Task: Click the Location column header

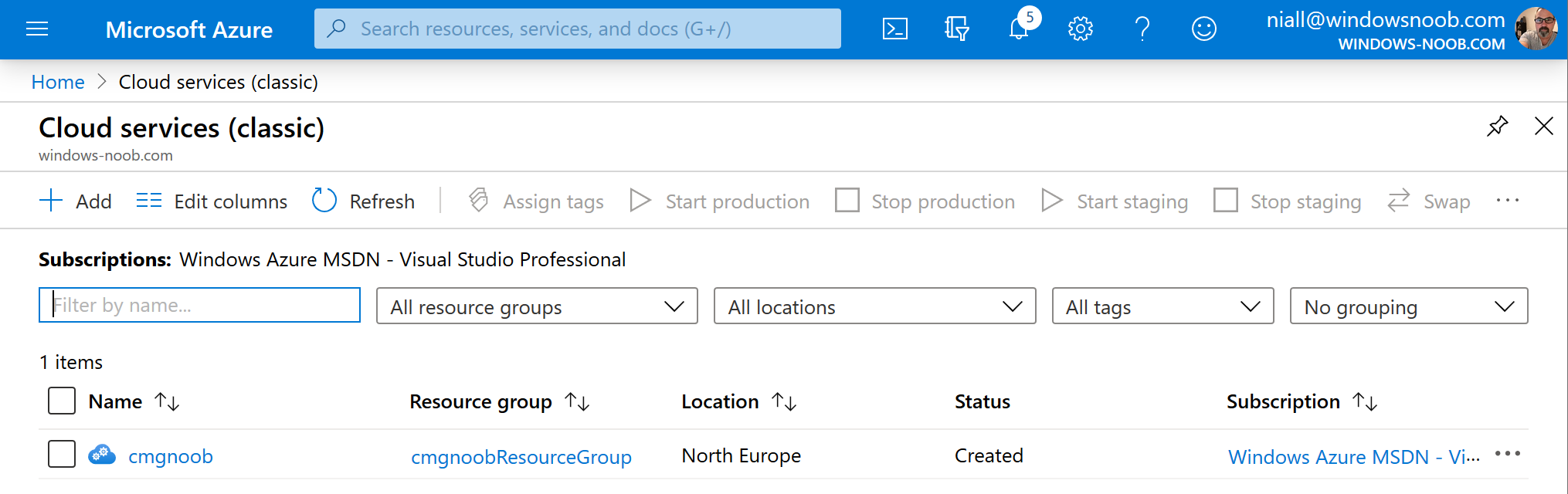Action: (x=720, y=401)
